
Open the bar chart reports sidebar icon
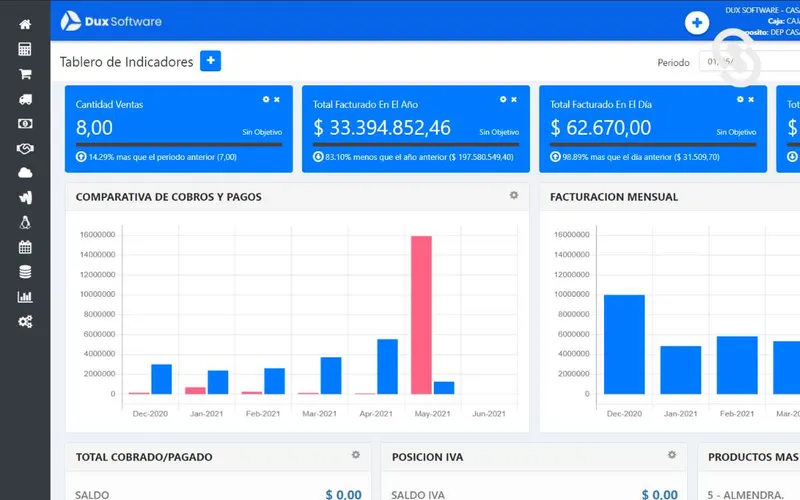pos(25,296)
